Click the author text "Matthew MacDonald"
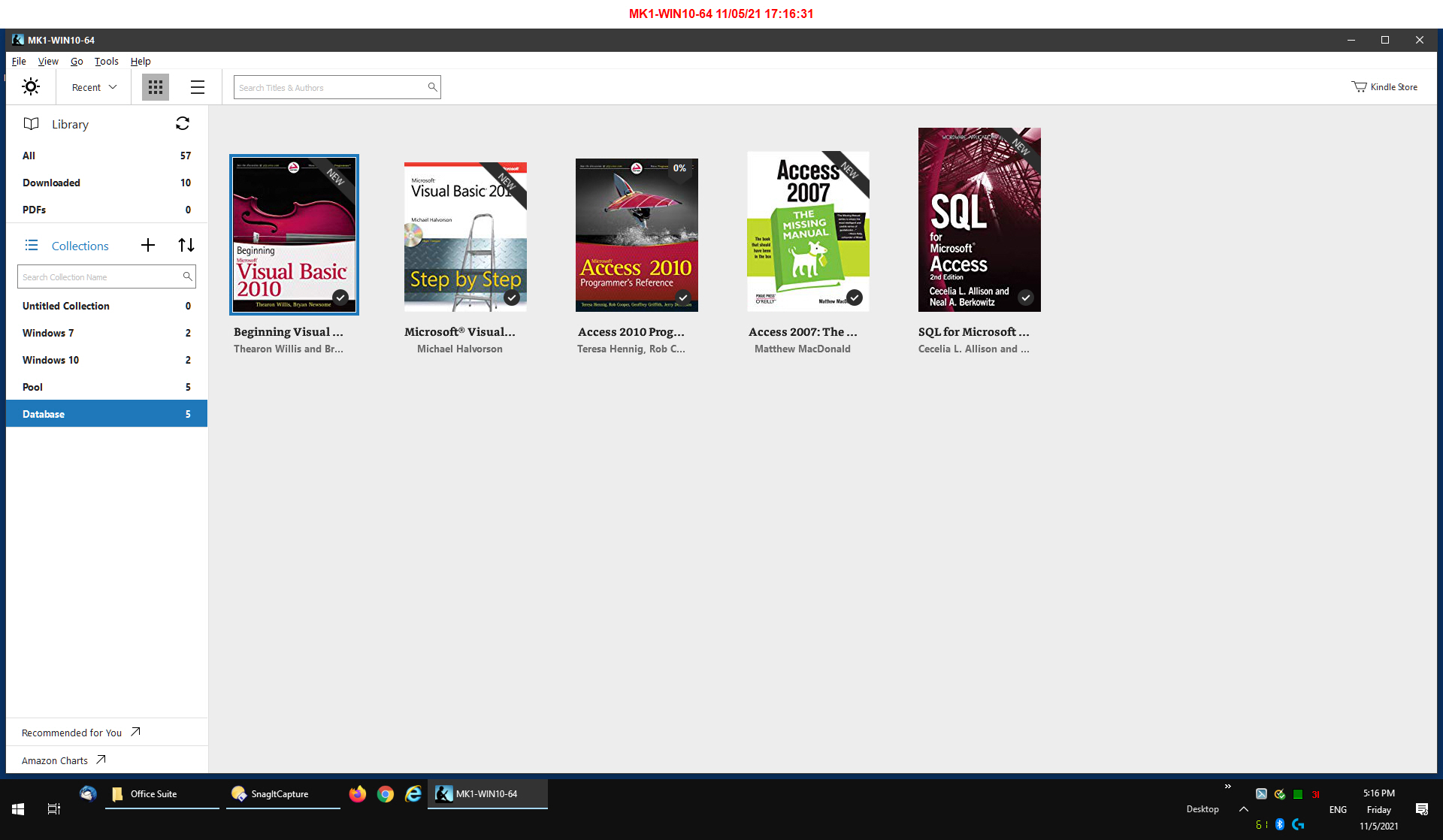The width and height of the screenshot is (1443, 840). pyautogui.click(x=803, y=349)
